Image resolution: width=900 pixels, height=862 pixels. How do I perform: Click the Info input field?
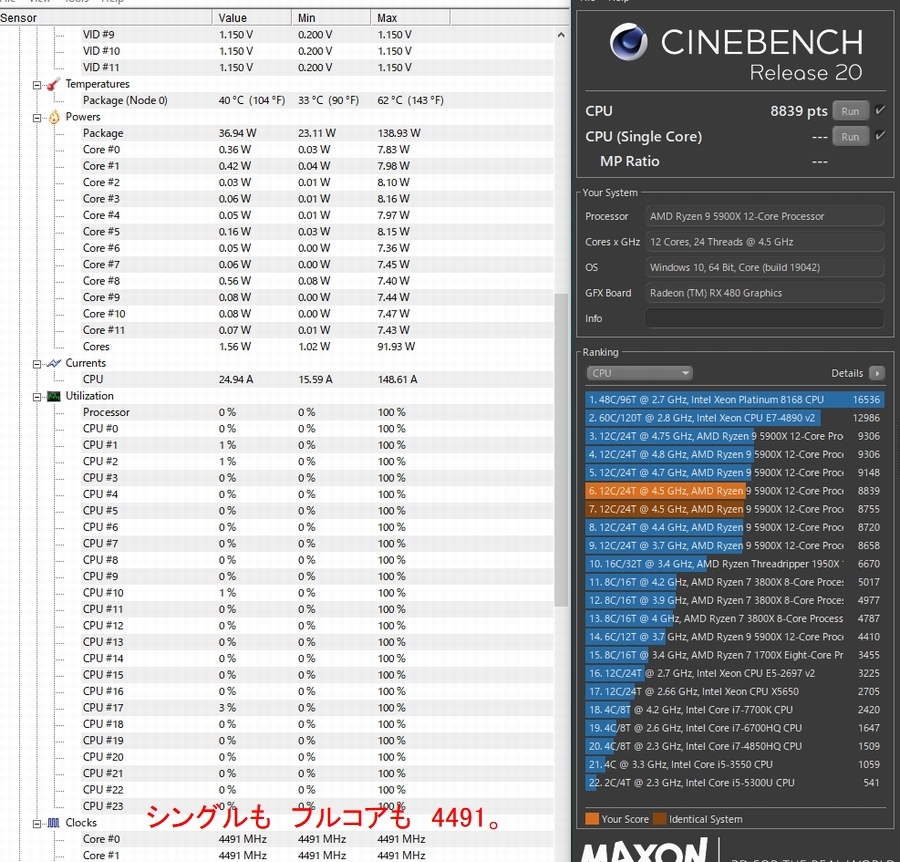tap(765, 318)
